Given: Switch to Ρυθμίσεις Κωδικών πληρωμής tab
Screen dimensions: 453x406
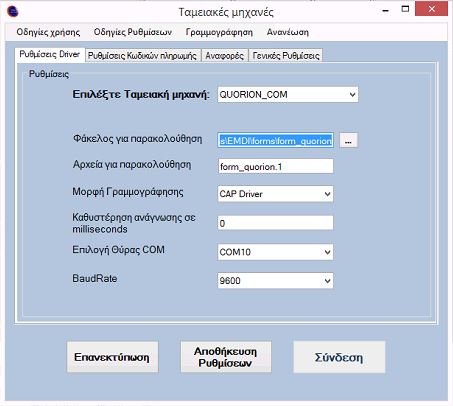Looking at the screenshot, I should point(143,56).
